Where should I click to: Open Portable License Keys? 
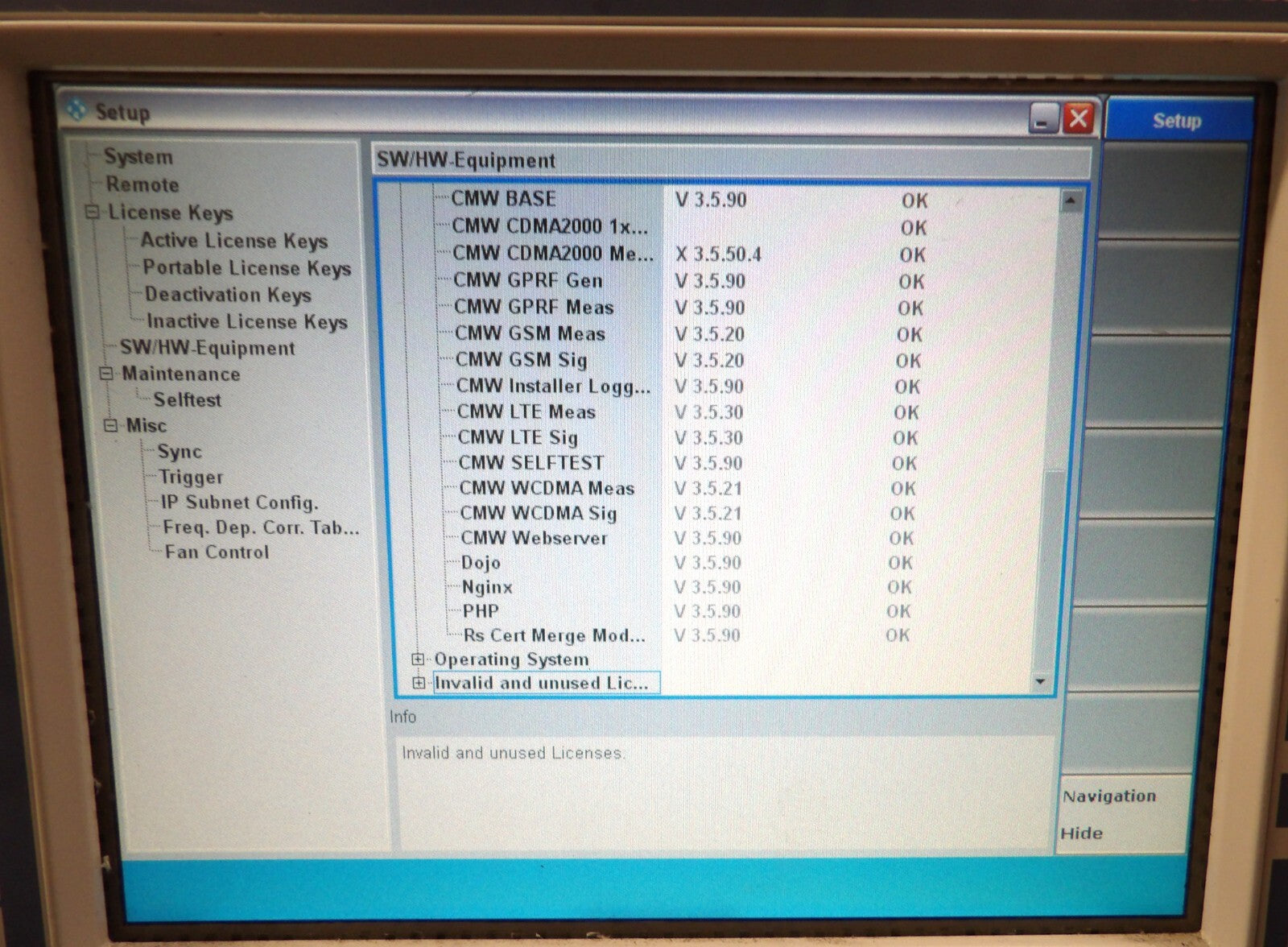pos(247,267)
